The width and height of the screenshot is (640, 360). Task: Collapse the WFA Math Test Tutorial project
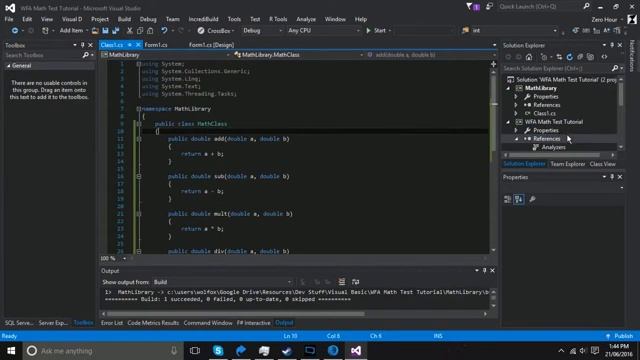508,122
